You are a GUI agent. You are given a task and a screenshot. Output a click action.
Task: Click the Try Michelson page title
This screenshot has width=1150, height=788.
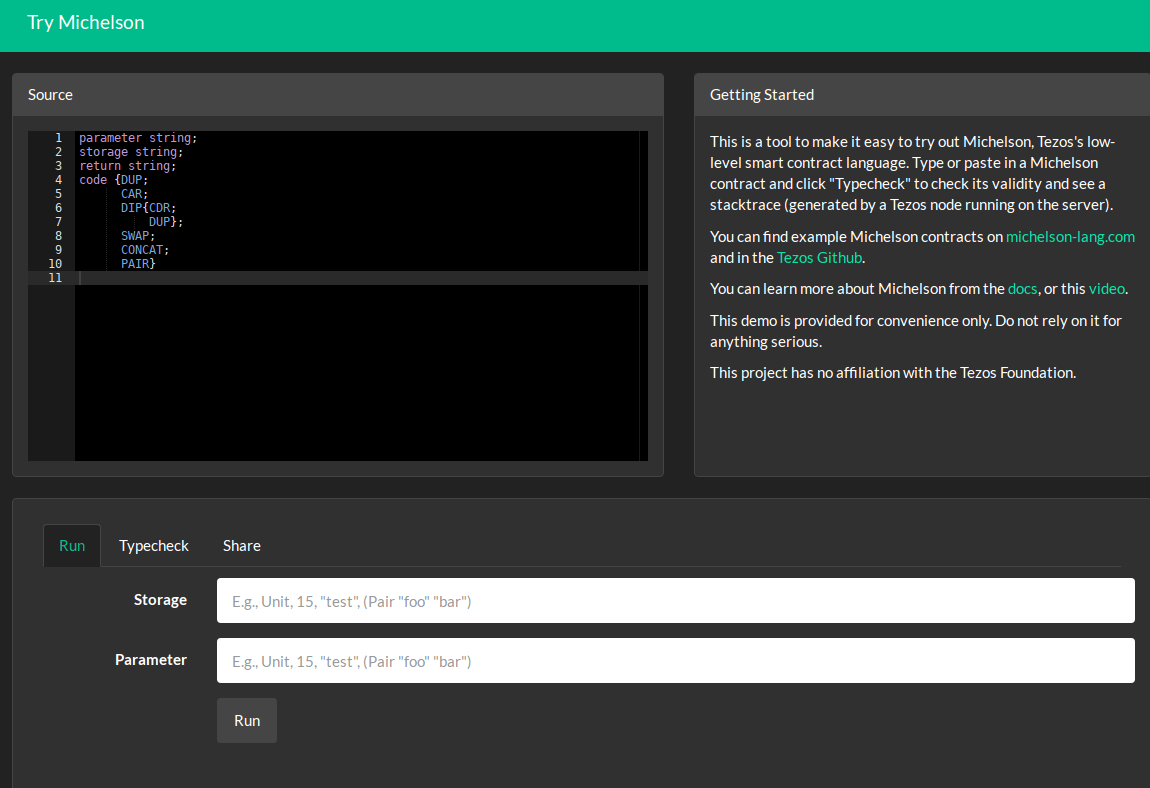(x=86, y=22)
